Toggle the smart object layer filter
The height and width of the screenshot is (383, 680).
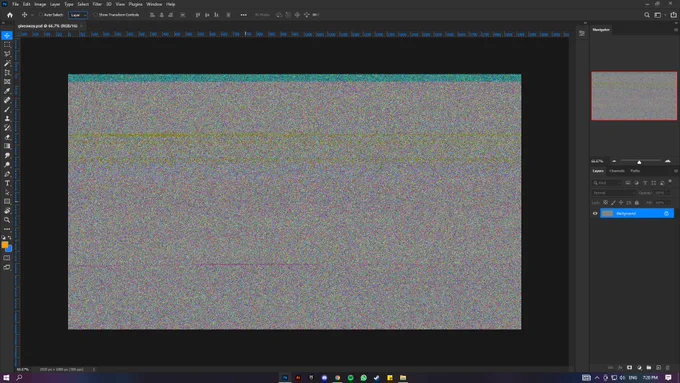(662, 183)
